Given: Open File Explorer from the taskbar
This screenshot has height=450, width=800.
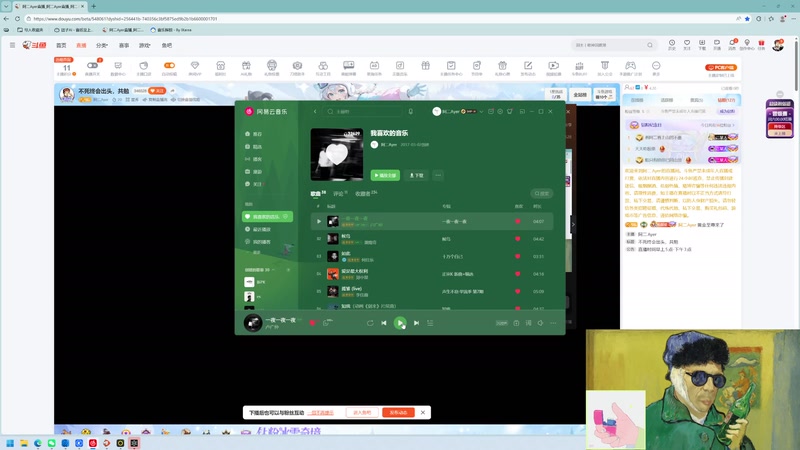Looking at the screenshot, I should click(24, 443).
